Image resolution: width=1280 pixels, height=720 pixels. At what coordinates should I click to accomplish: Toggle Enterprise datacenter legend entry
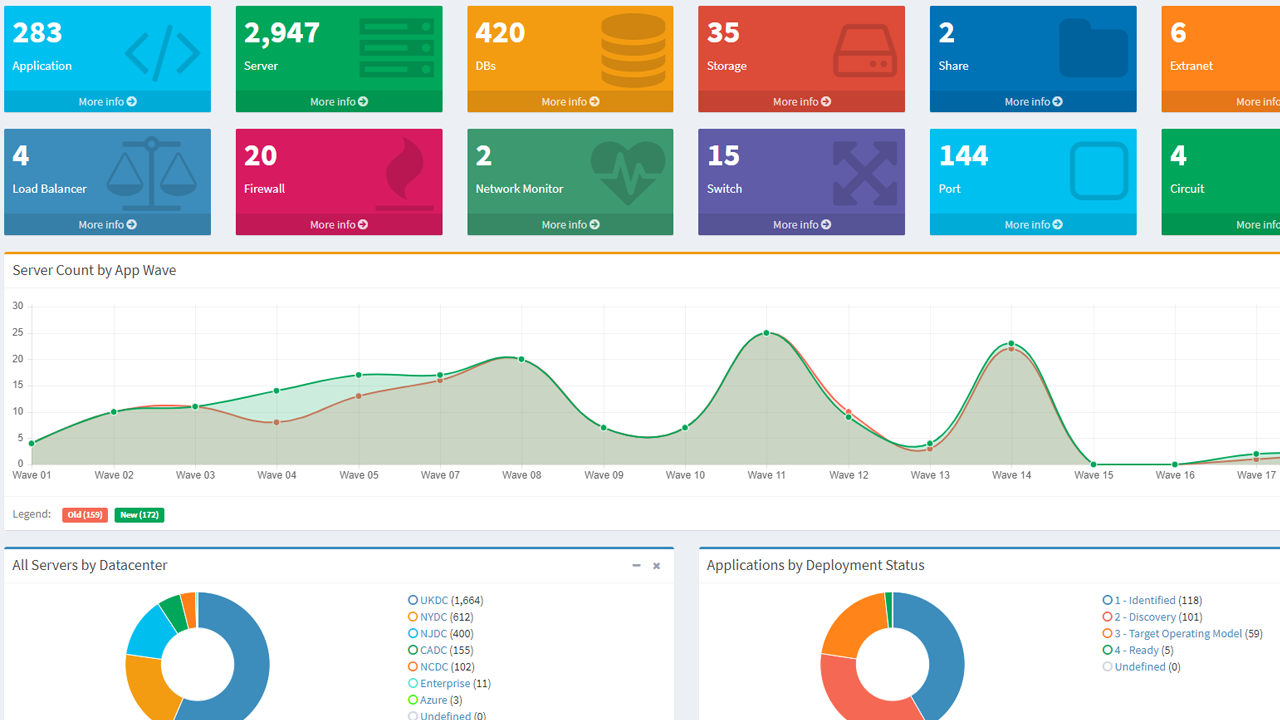(449, 684)
